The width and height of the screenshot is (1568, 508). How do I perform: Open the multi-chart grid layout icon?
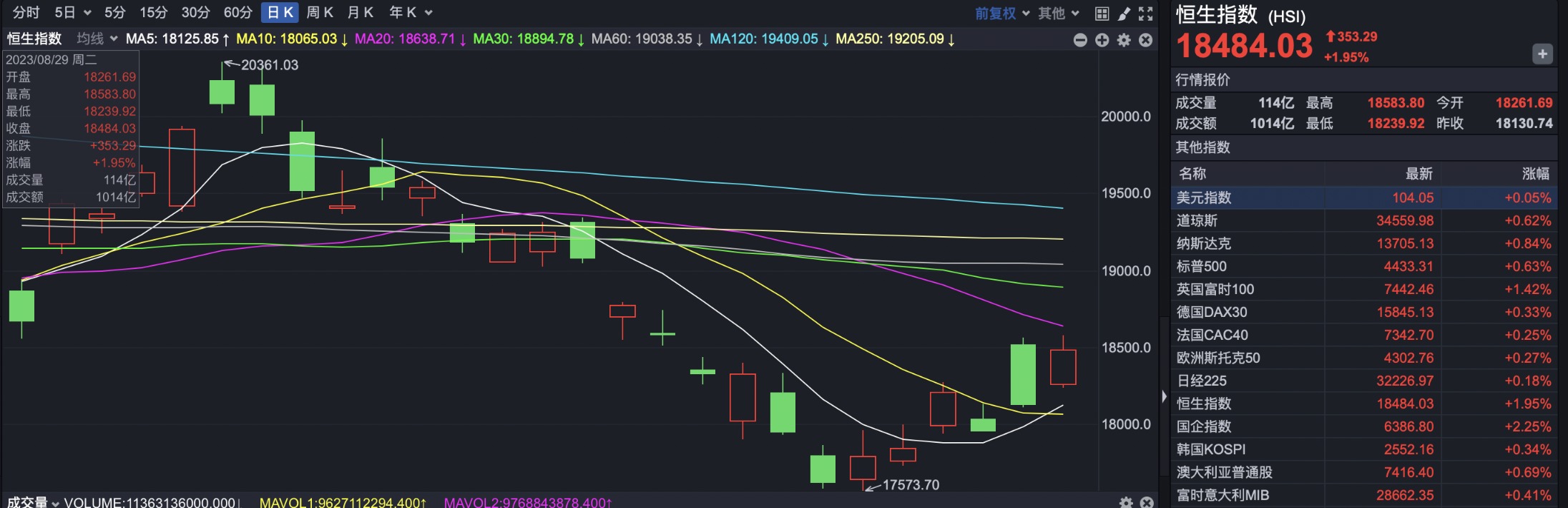pos(1102,14)
